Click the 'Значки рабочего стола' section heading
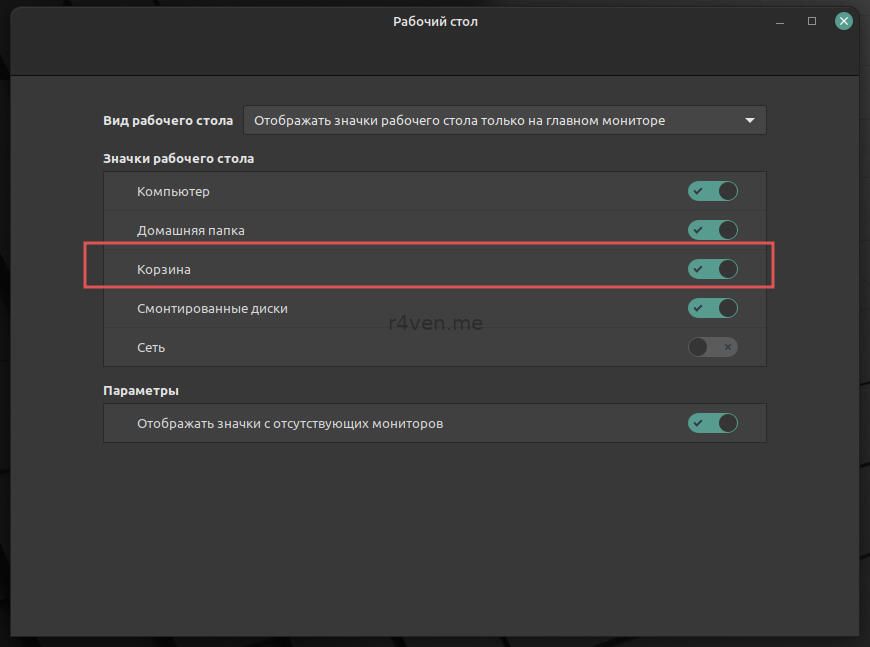870x647 pixels. point(178,158)
